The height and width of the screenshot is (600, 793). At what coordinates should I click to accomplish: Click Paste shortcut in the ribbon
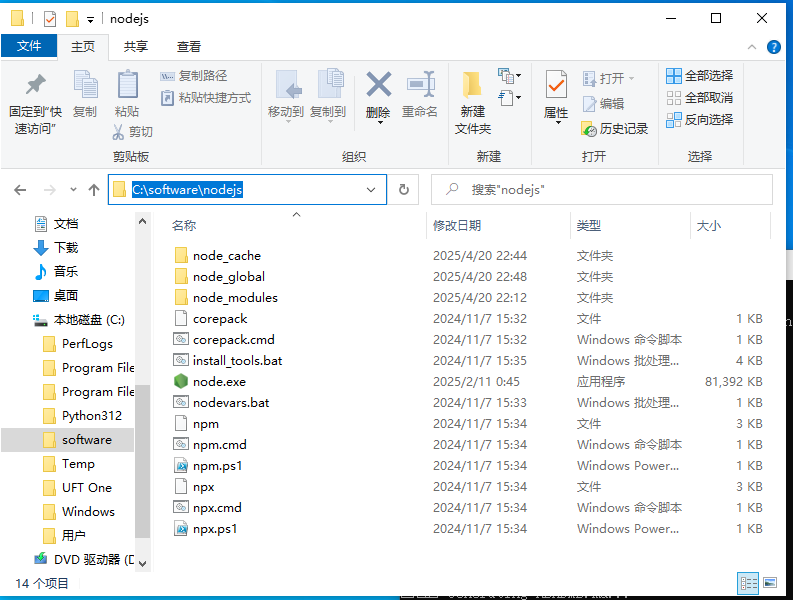point(205,98)
